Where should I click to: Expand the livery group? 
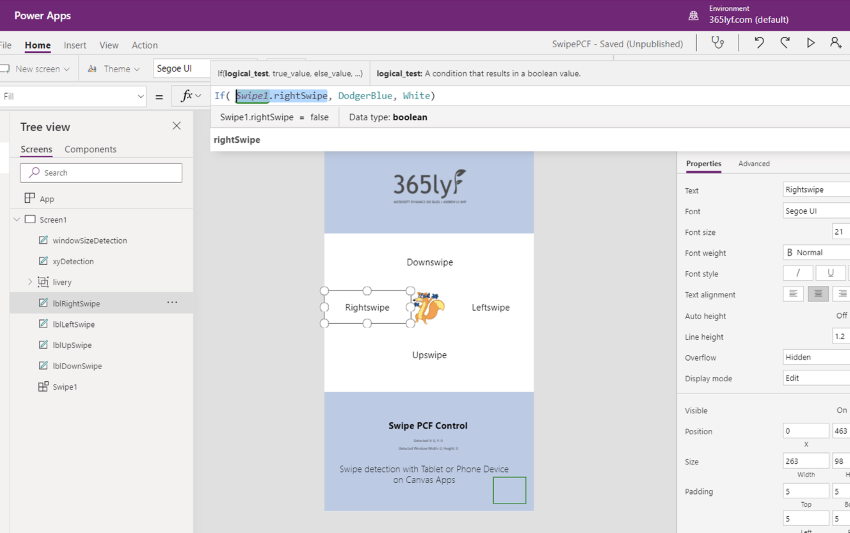coord(30,282)
